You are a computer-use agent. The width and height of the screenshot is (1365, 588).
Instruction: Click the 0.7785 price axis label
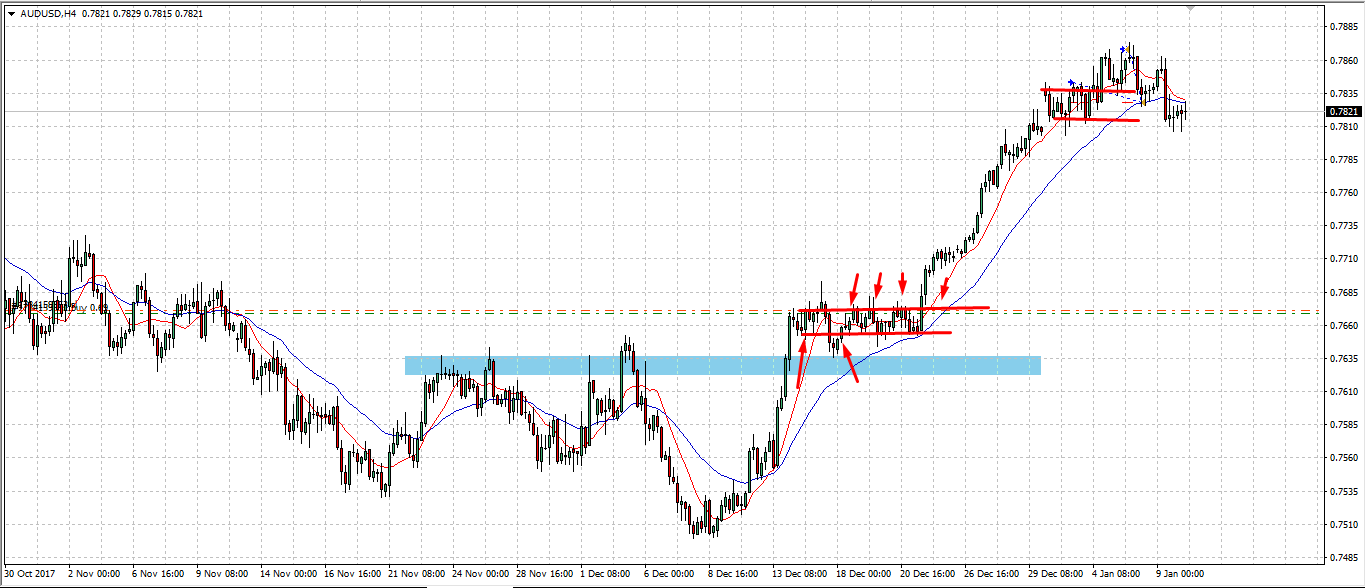pos(1346,160)
